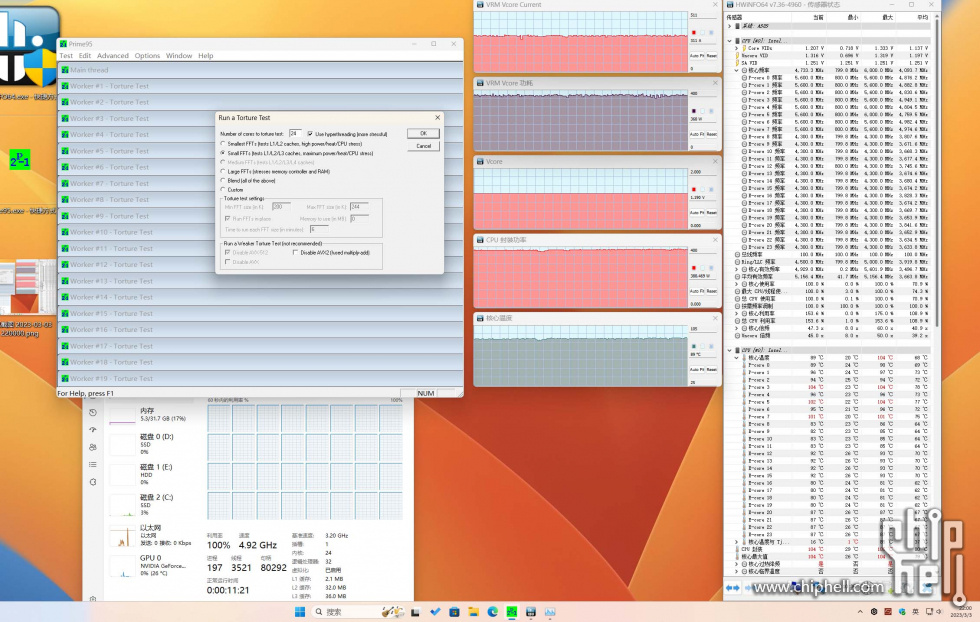Image resolution: width=980 pixels, height=622 pixels.
Task: Click the number of cores to torture test field
Action: pos(295,134)
